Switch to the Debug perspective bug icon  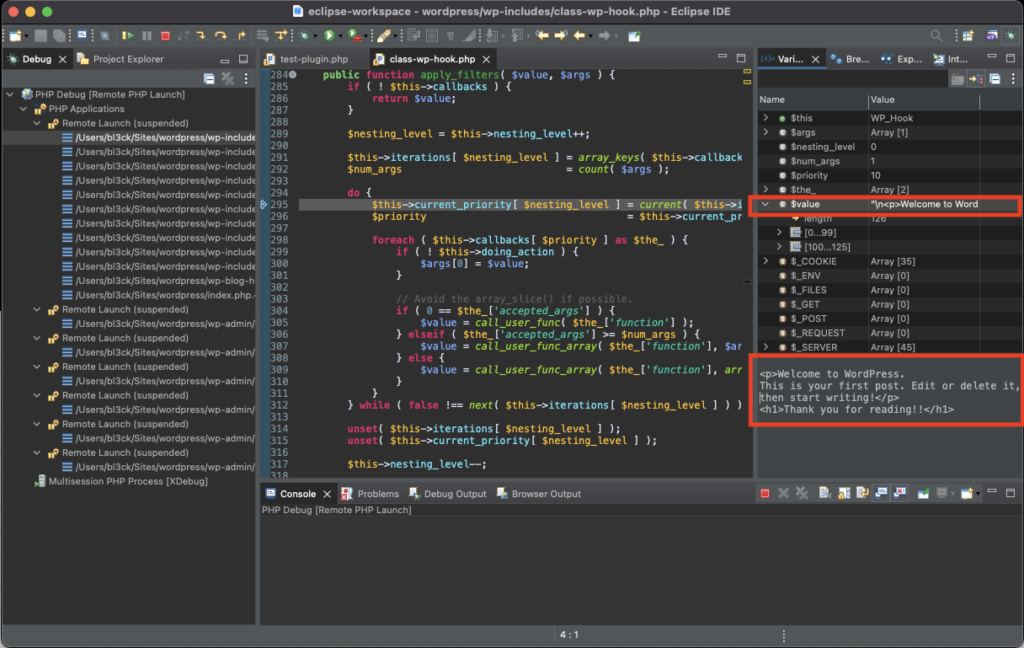click(1011, 35)
